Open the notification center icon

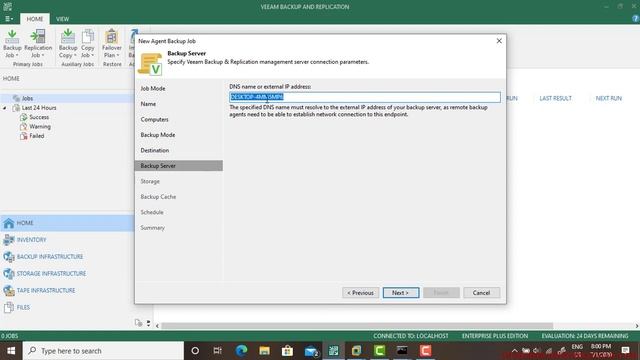625,351
